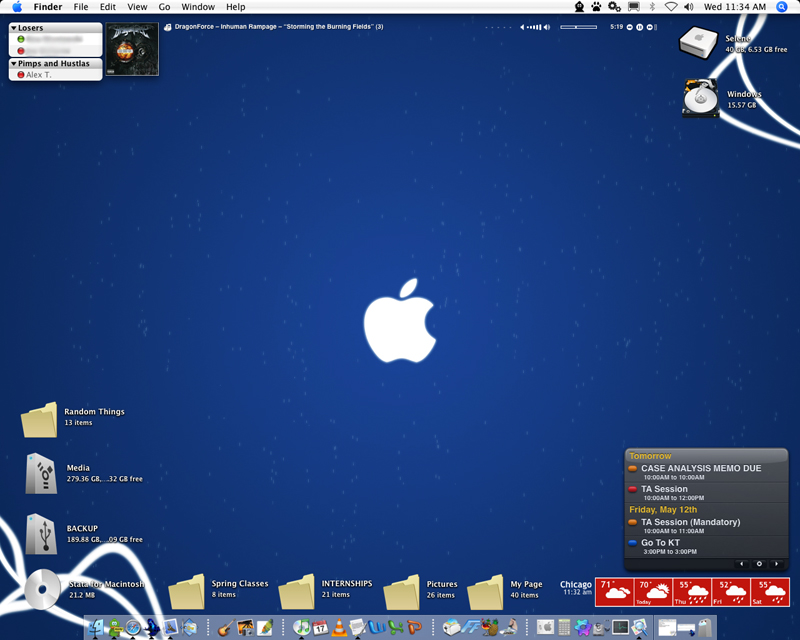Click the menu bar clock Wed 11:34 AM
The image size is (800, 640).
pyautogui.click(x=735, y=7)
